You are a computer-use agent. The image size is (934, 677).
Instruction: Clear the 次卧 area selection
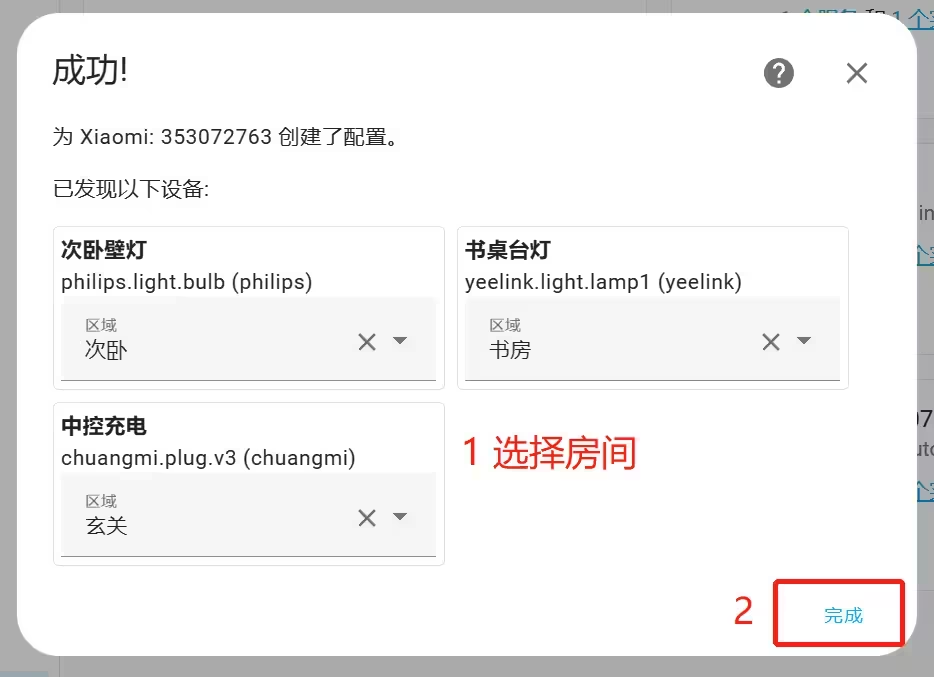click(367, 342)
